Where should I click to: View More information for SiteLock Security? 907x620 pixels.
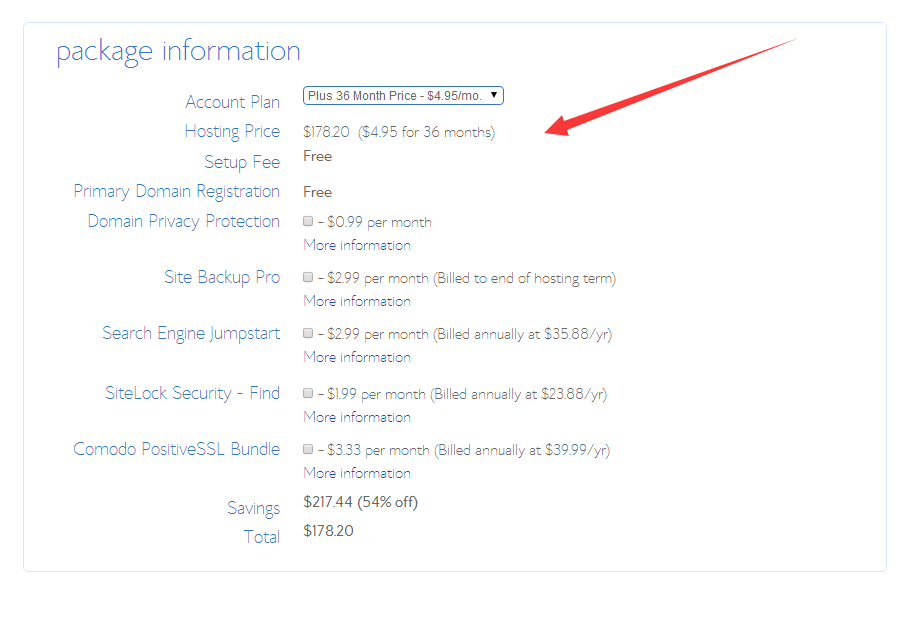click(356, 416)
